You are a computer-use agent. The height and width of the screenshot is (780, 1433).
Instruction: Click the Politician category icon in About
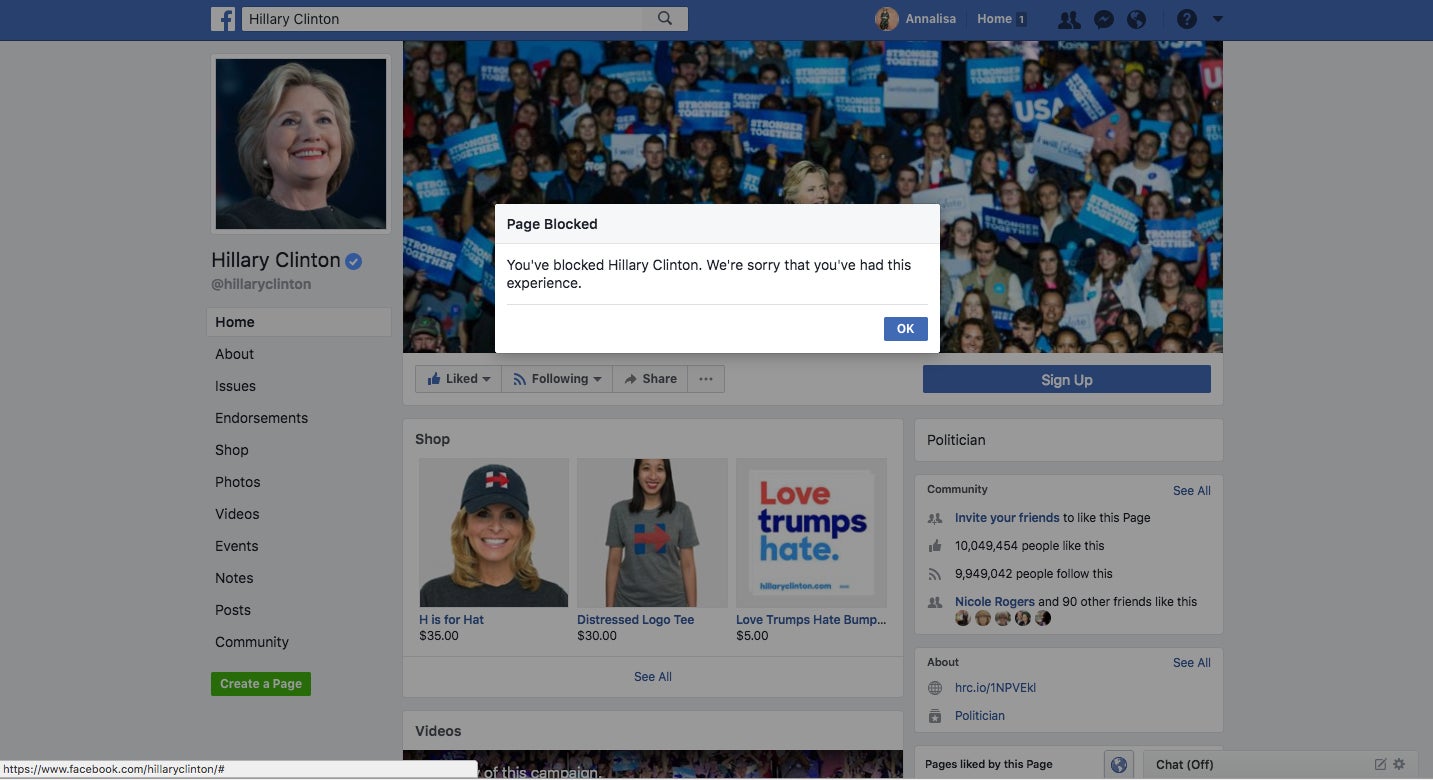935,716
